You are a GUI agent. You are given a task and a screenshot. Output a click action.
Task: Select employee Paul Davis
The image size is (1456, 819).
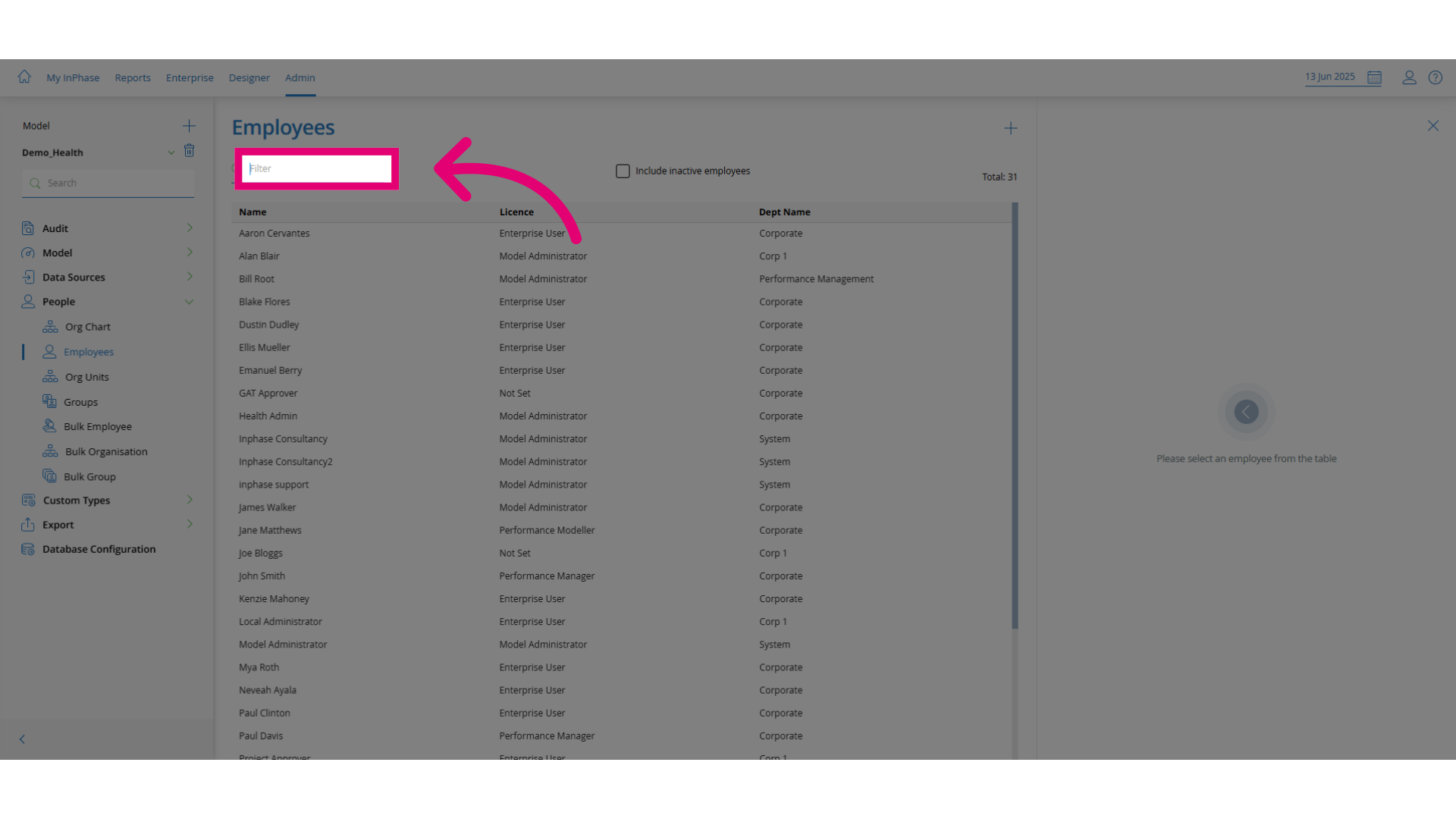[x=261, y=736]
